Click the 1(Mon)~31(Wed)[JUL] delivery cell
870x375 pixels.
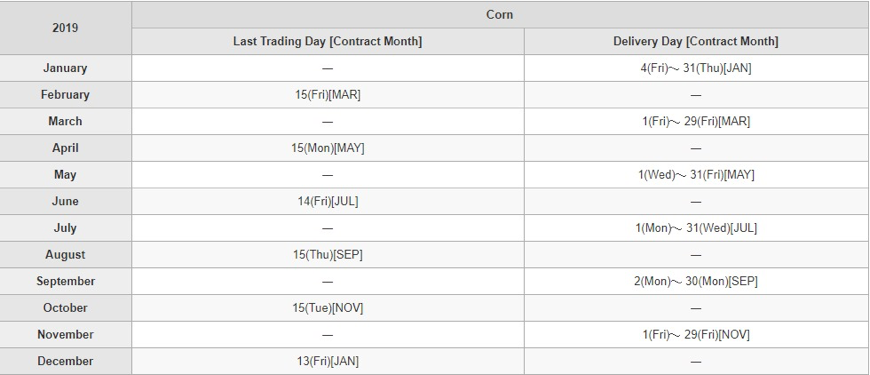(x=696, y=228)
